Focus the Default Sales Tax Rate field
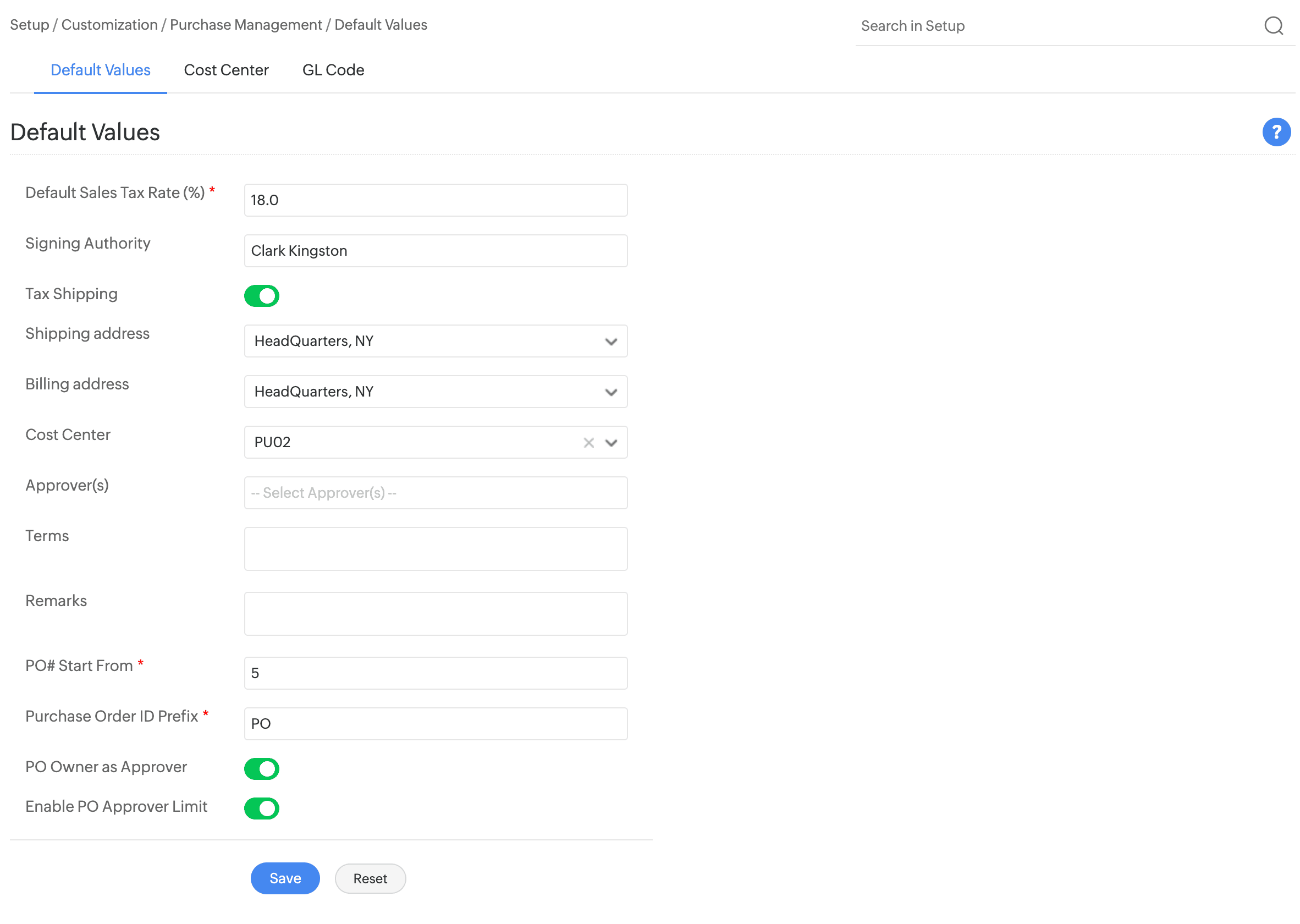 pyautogui.click(x=435, y=200)
